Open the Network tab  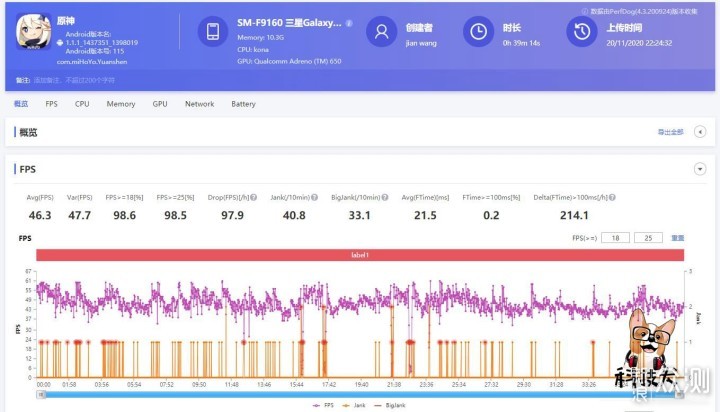199,104
